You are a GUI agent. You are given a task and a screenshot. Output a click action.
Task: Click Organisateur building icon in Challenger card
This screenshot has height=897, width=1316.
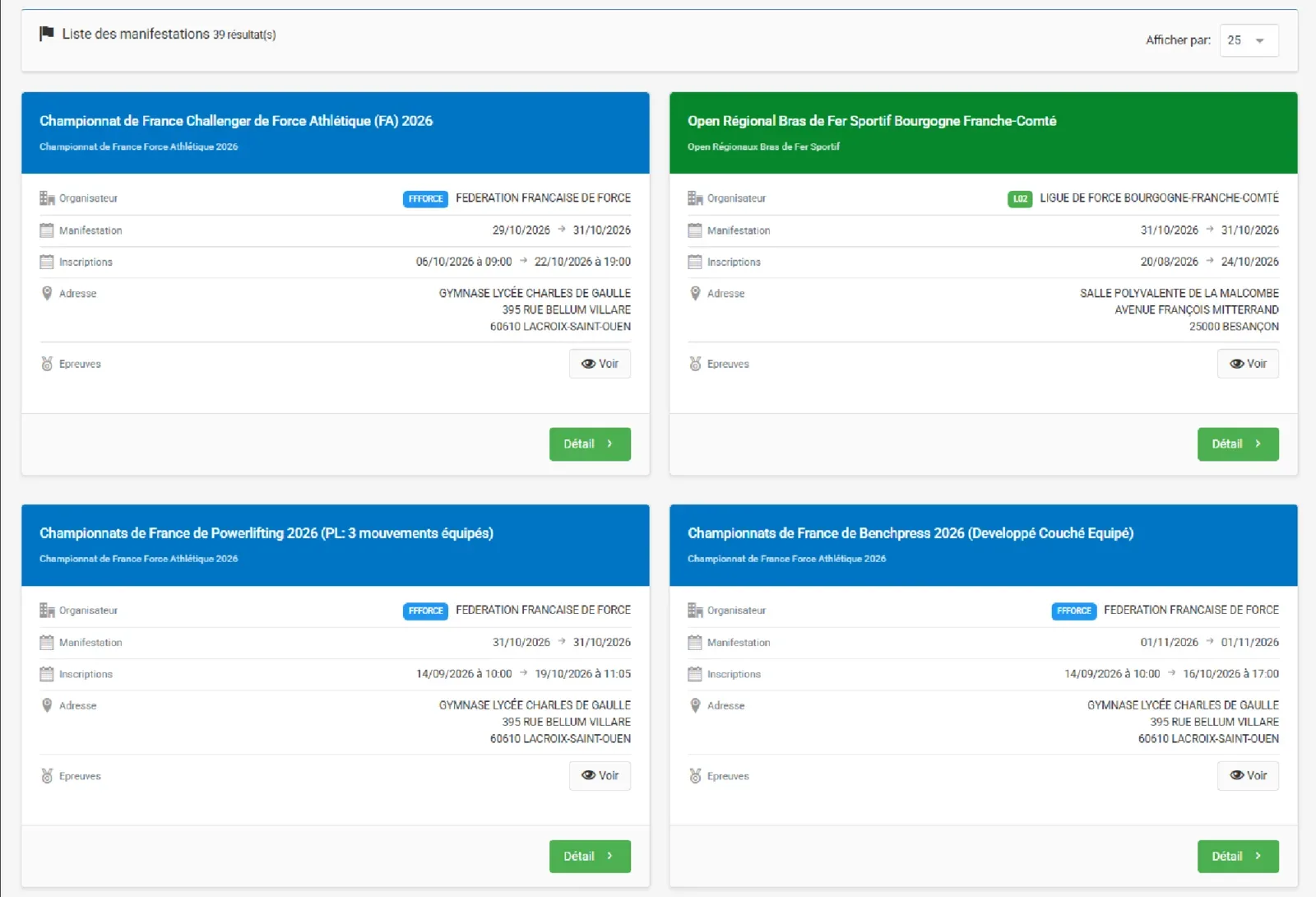47,198
